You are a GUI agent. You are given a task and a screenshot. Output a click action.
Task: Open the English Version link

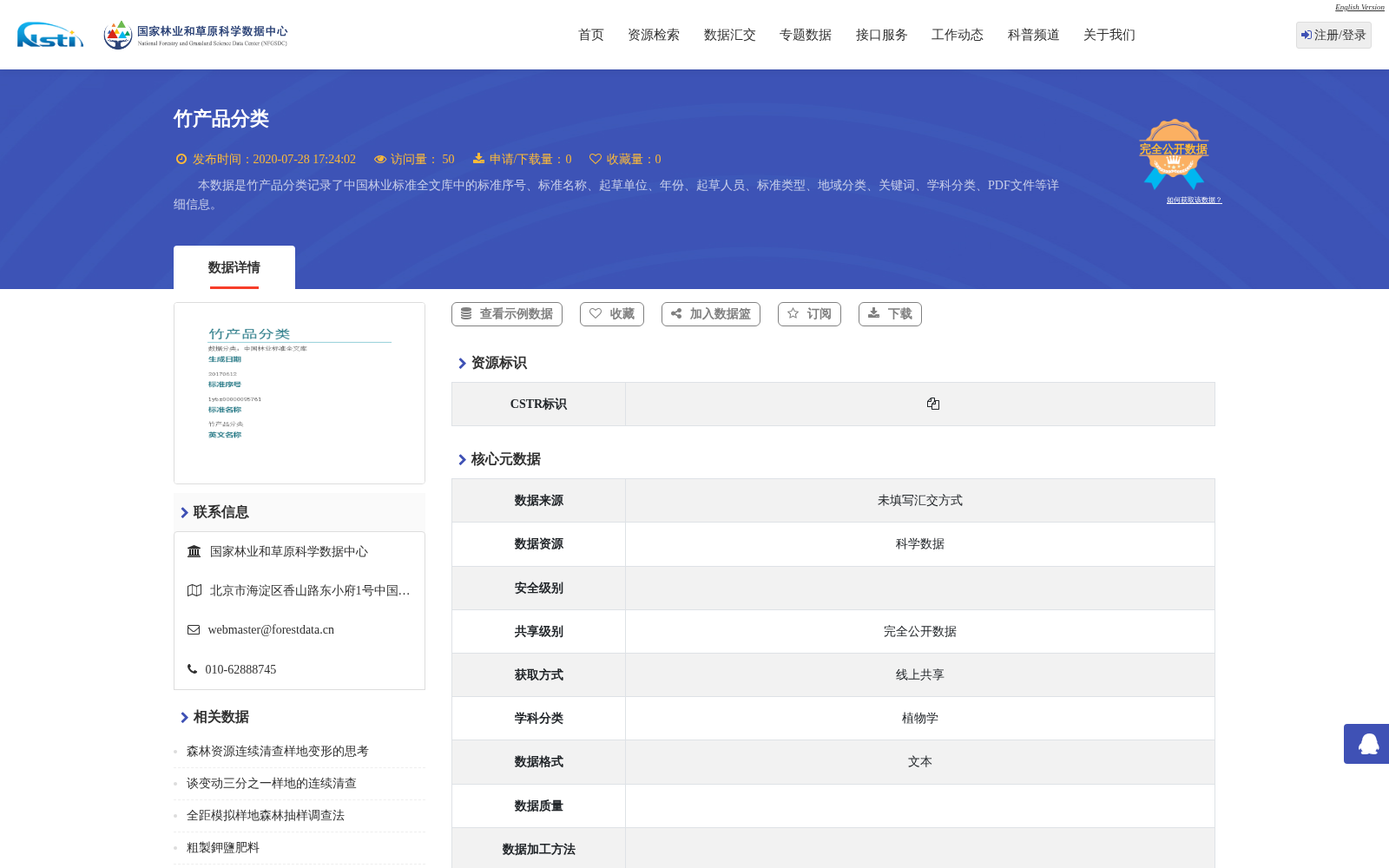pyautogui.click(x=1359, y=7)
